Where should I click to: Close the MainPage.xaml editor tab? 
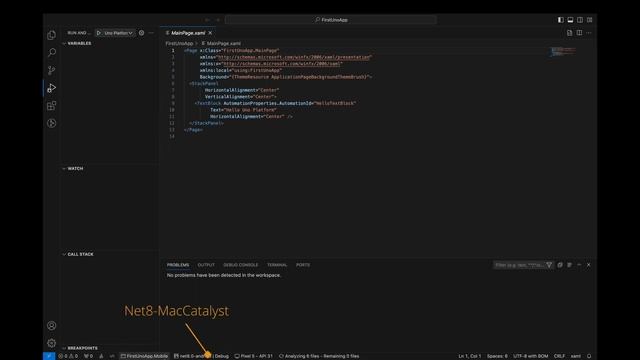(x=210, y=33)
